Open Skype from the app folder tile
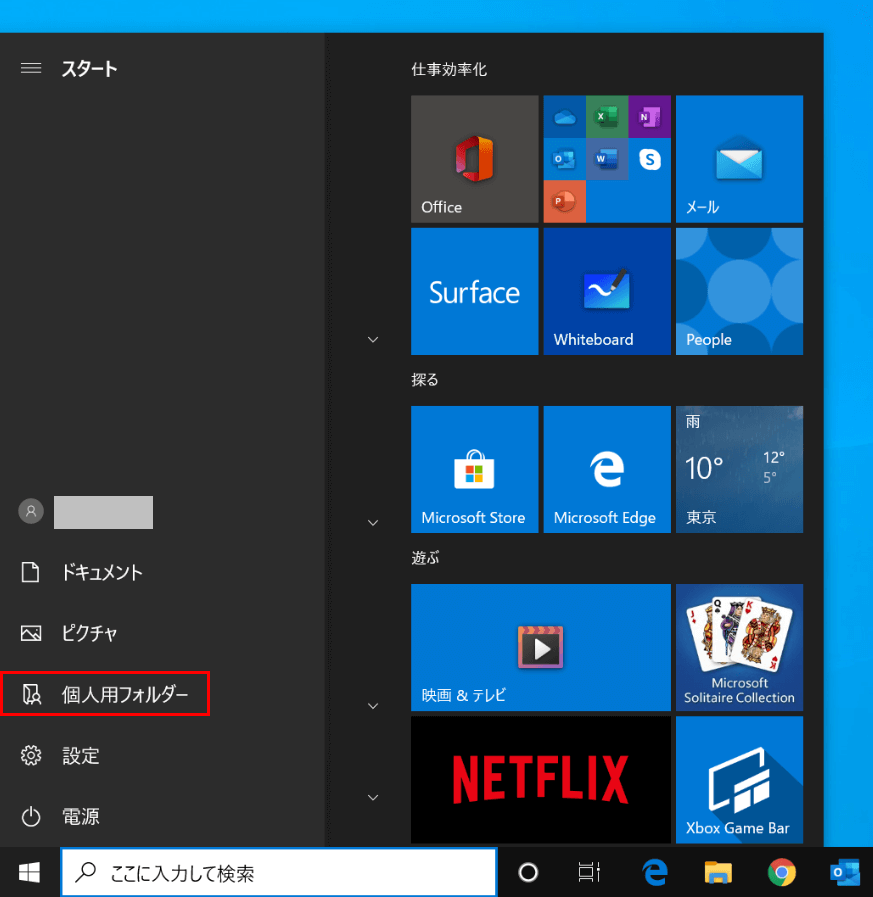Image resolution: width=873 pixels, height=897 pixels. tap(649, 160)
